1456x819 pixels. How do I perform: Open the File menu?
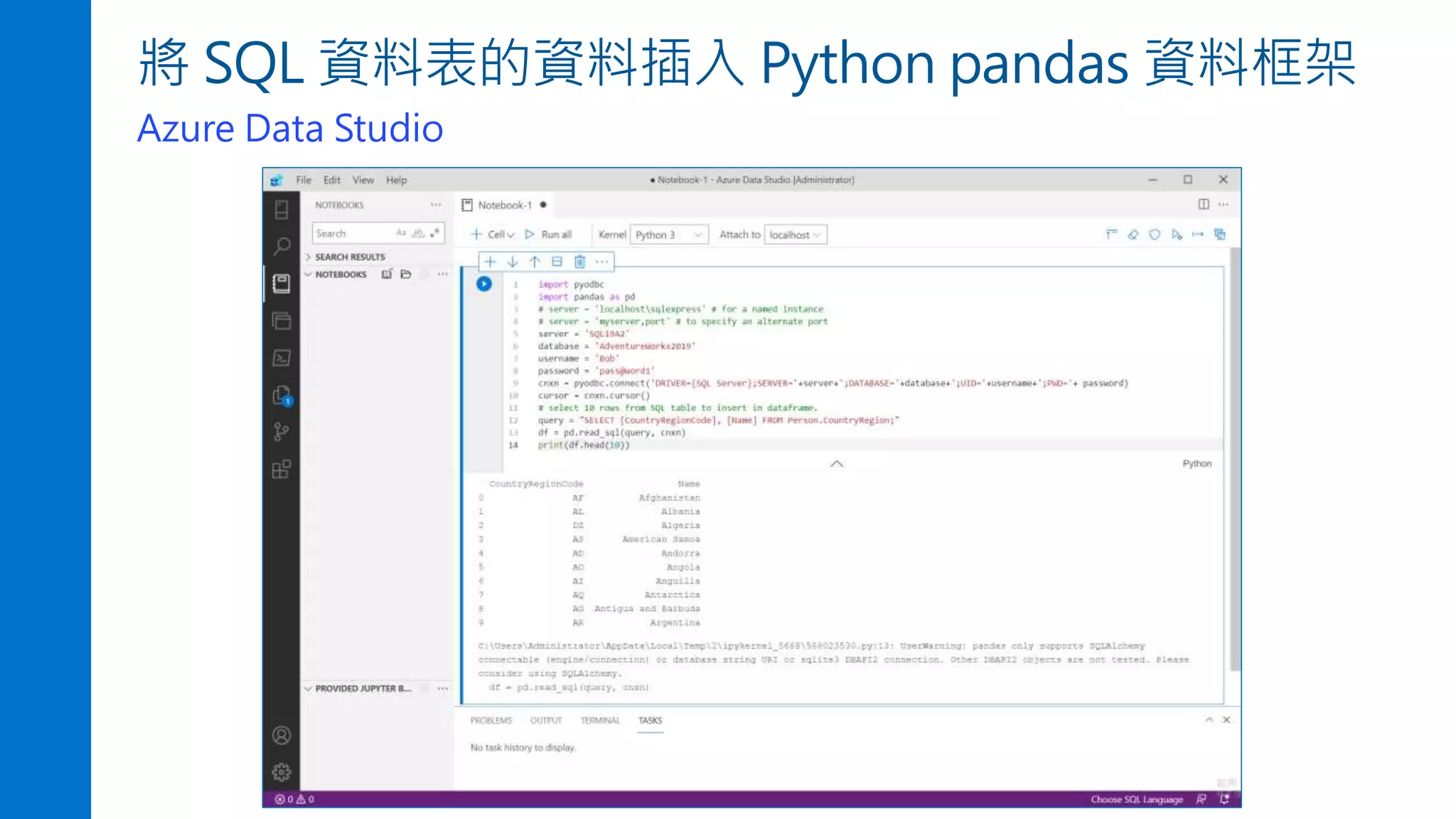pyautogui.click(x=304, y=180)
